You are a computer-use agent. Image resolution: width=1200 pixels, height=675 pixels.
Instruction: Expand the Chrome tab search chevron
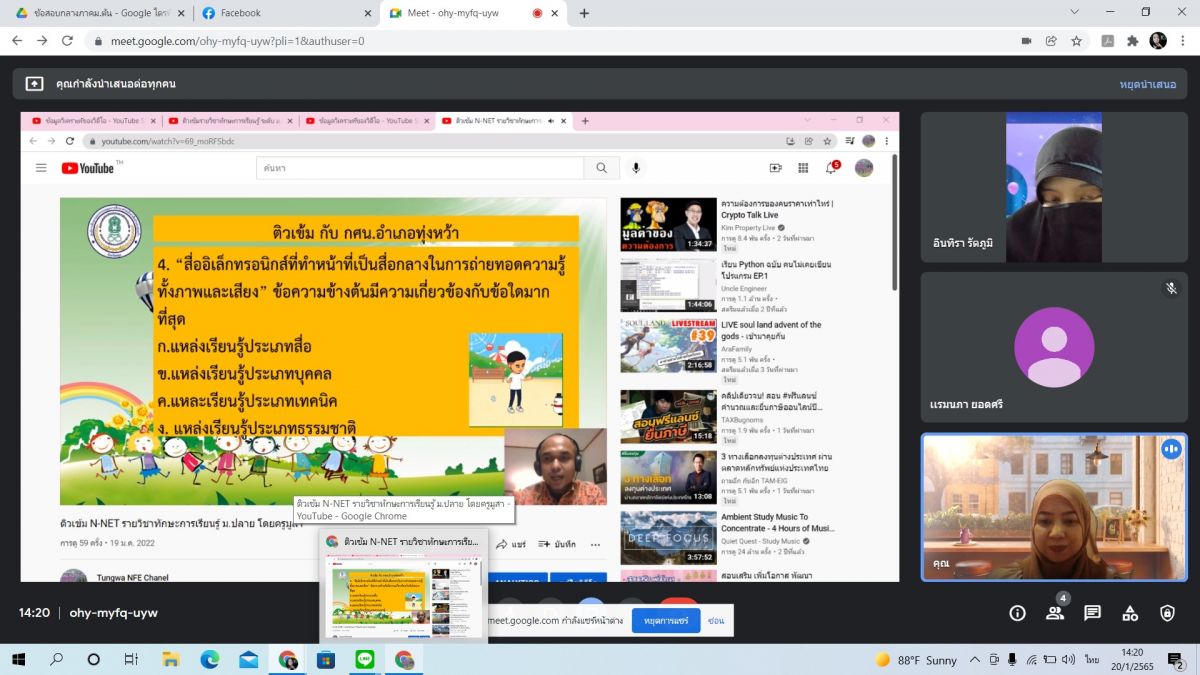pos(1074,12)
